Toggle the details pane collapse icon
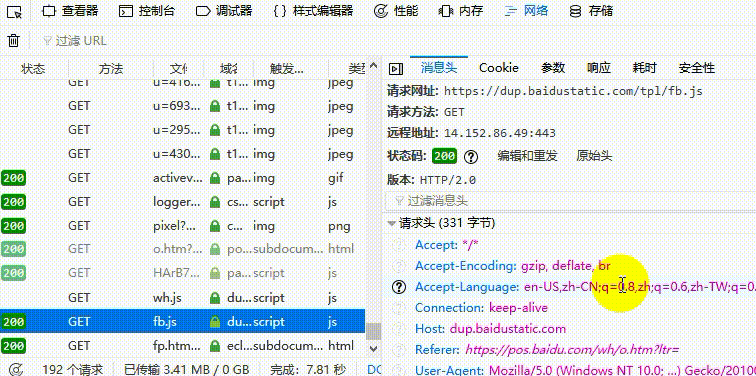This screenshot has width=756, height=376. coord(395,69)
